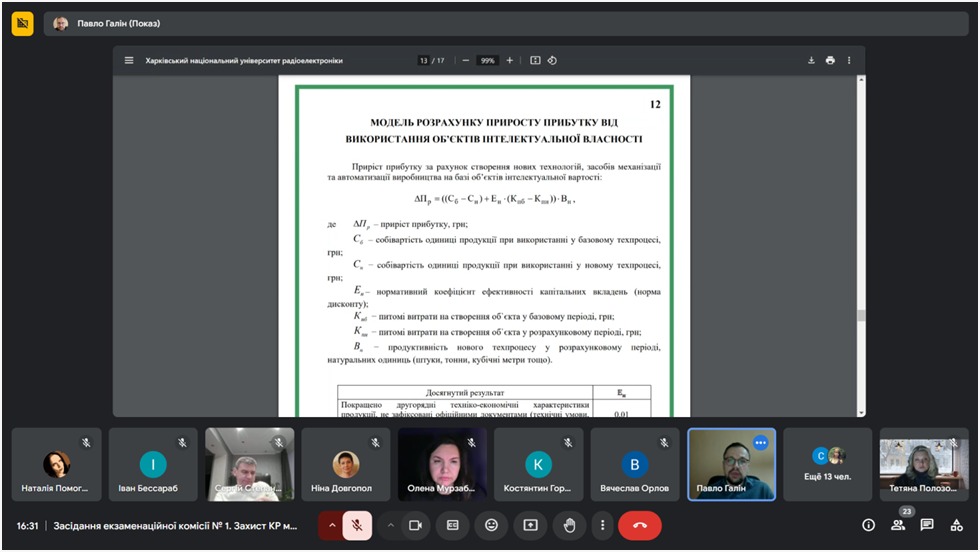This screenshot has width=980, height=552.
Task: Open more options three-dot menu in call bar
Action: point(602,525)
